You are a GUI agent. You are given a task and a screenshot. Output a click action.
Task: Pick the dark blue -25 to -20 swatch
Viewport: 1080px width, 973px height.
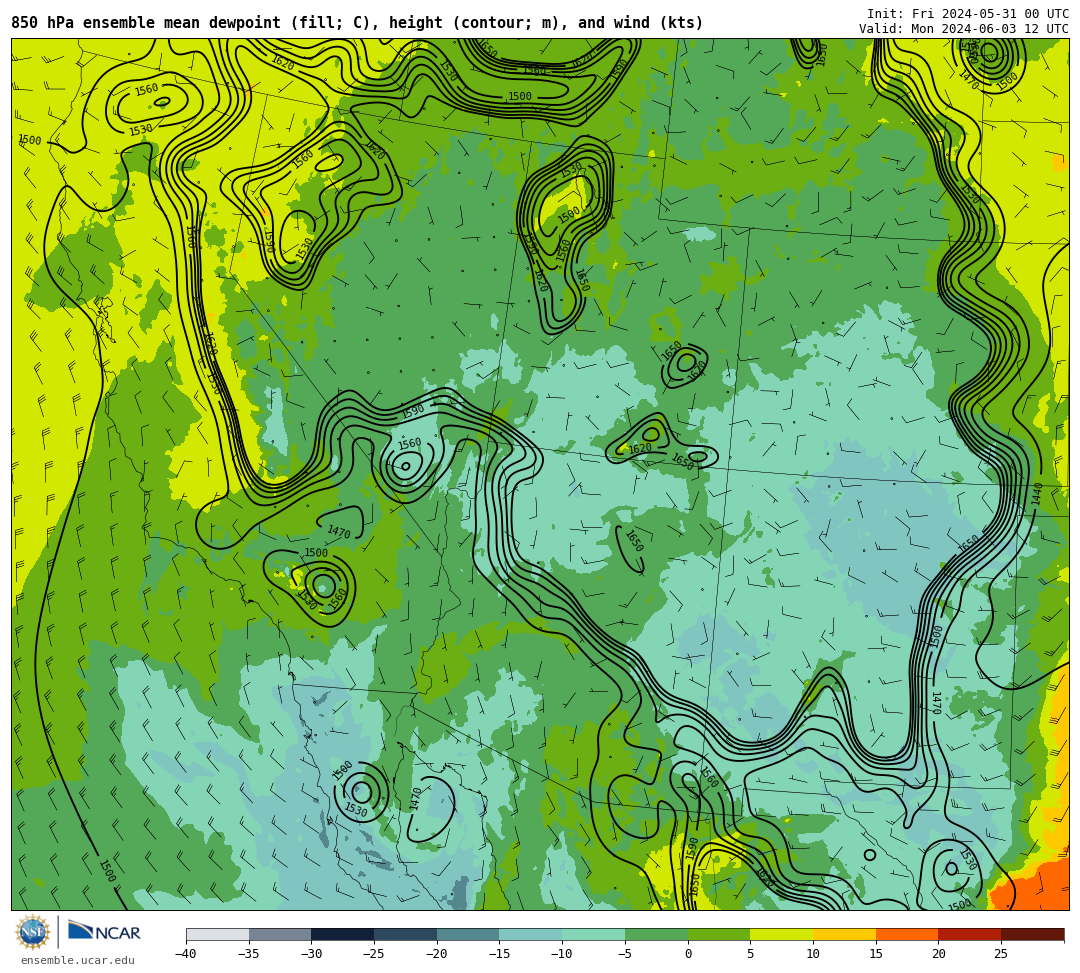click(406, 934)
